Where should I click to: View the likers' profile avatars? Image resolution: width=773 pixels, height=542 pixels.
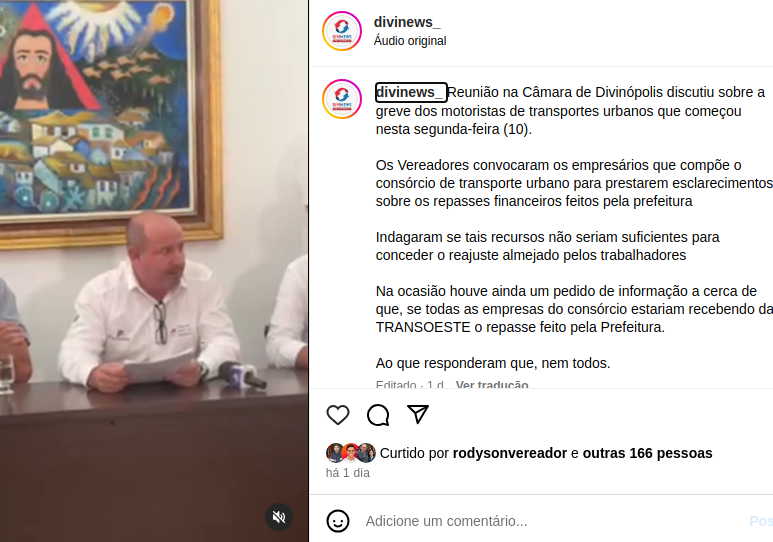click(351, 453)
